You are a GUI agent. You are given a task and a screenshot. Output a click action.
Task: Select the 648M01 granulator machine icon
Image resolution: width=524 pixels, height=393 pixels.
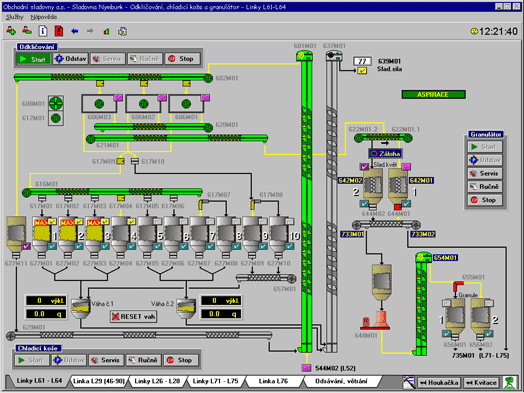(375, 320)
